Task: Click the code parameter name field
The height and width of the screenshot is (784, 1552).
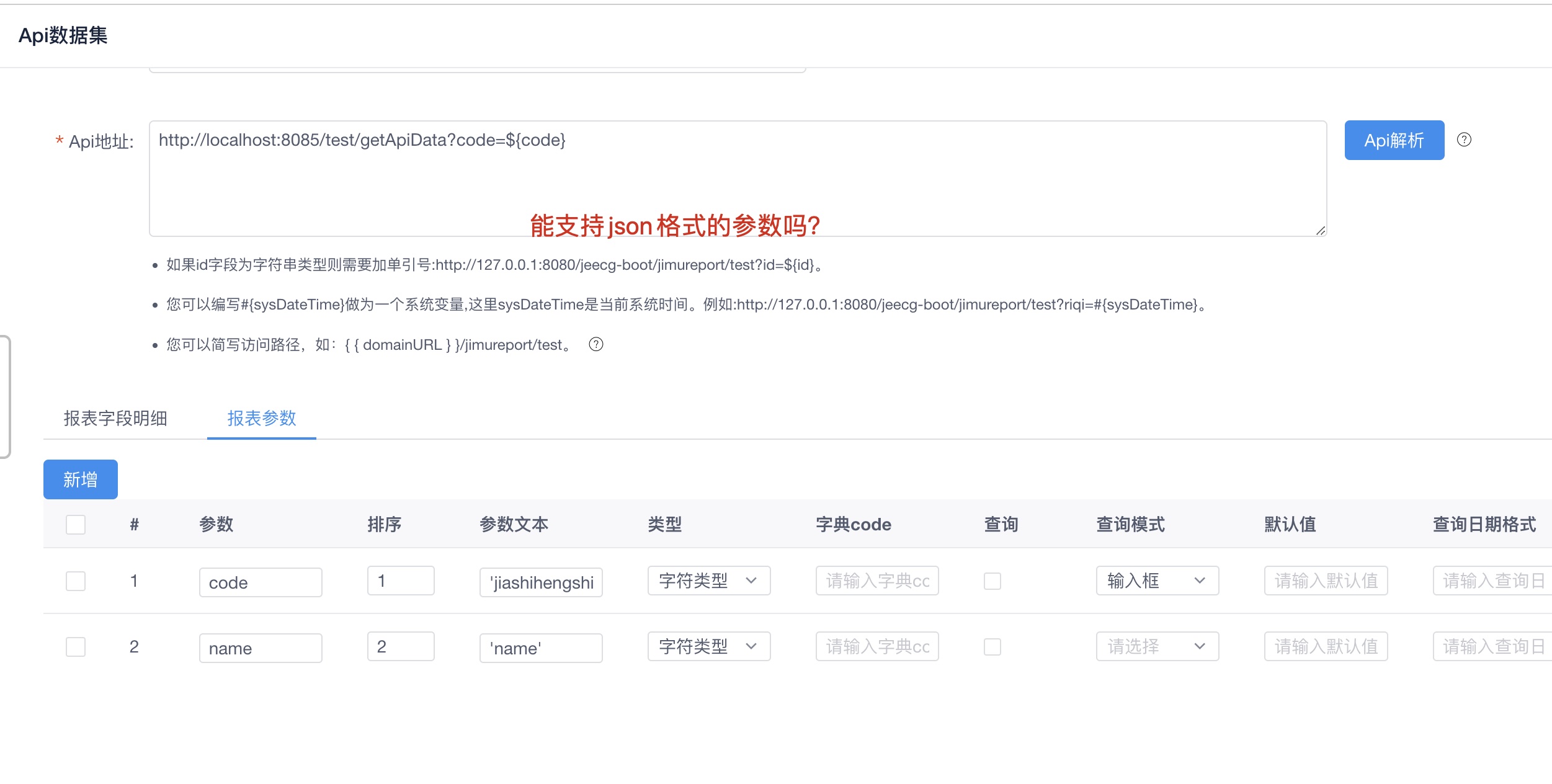Action: (261, 581)
